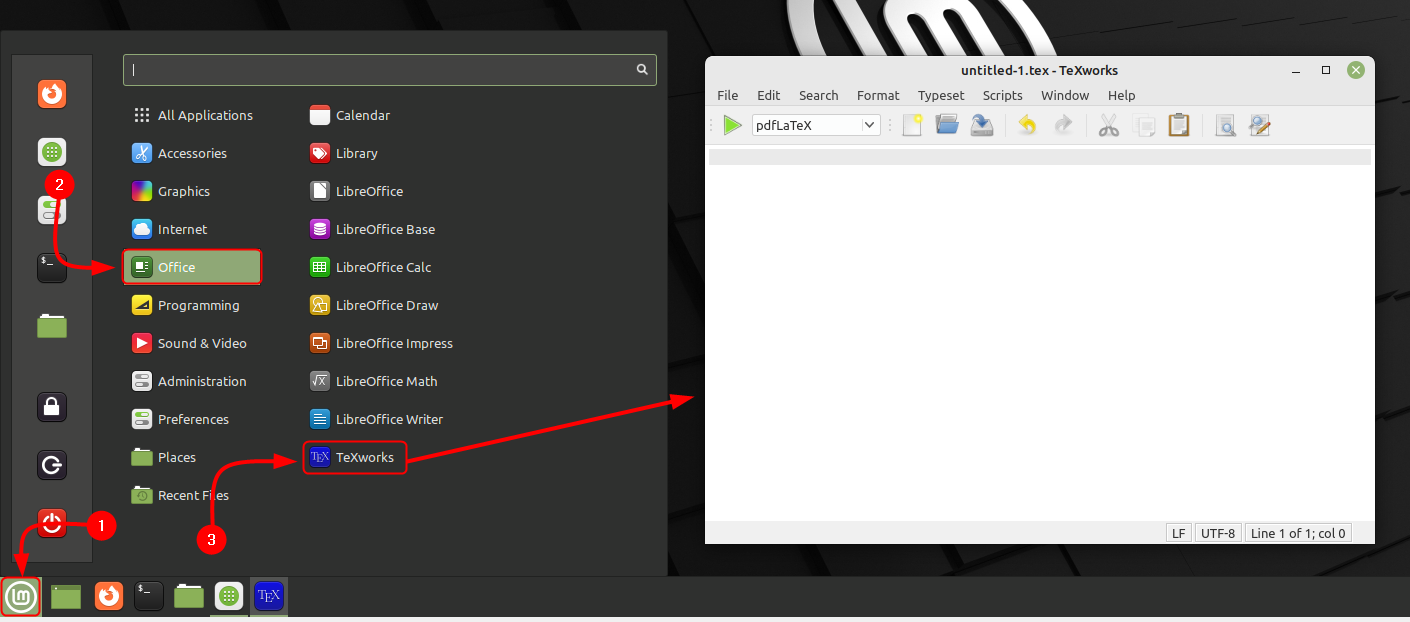Click the application menu search field
1410x622 pixels.
coord(390,70)
